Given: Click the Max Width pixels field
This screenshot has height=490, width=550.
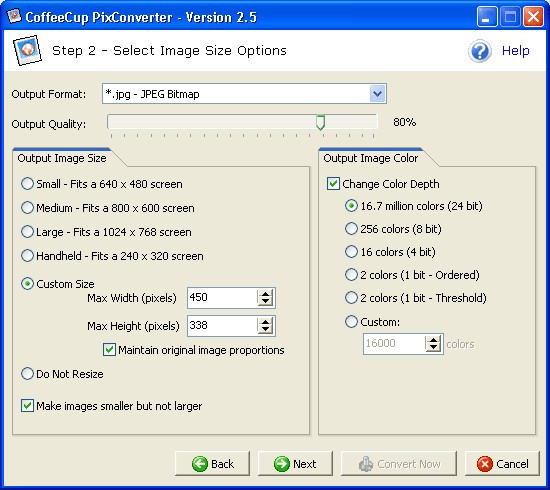Looking at the screenshot, I should [x=222, y=298].
